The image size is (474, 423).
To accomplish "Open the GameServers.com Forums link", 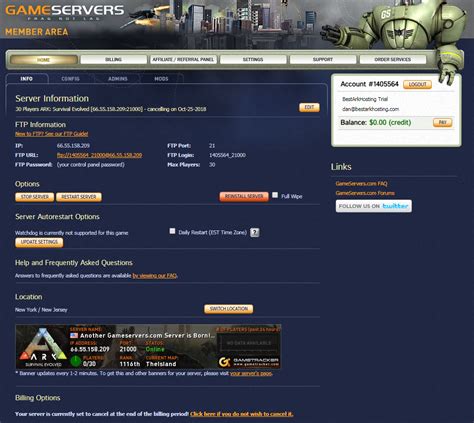I will pos(365,193).
